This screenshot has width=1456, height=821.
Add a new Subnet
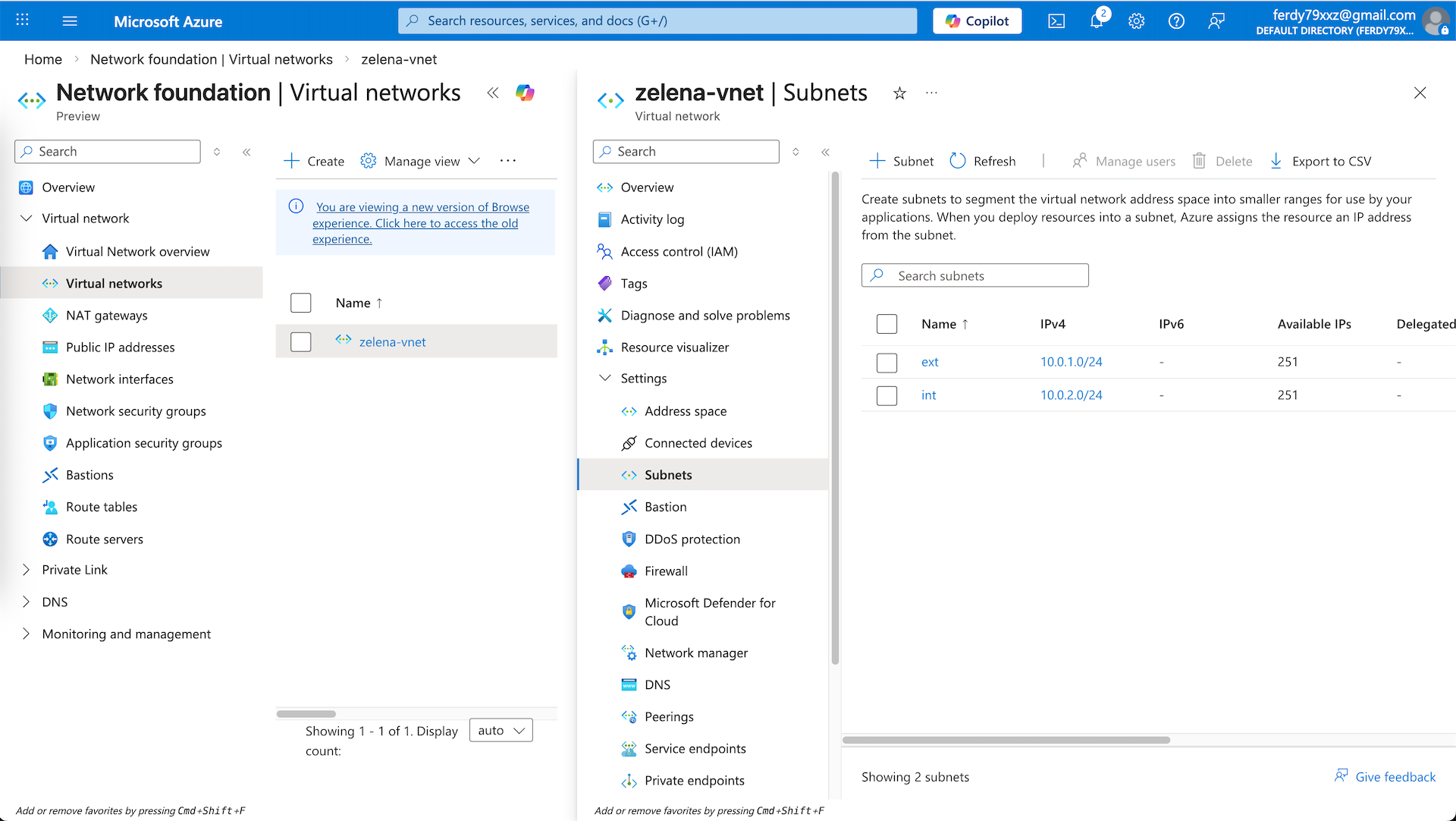(901, 161)
